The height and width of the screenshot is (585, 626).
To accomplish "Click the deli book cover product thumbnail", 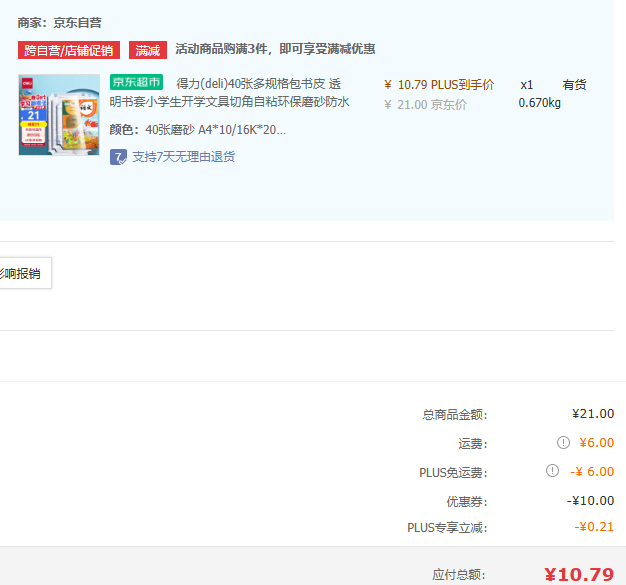I will [59, 115].
